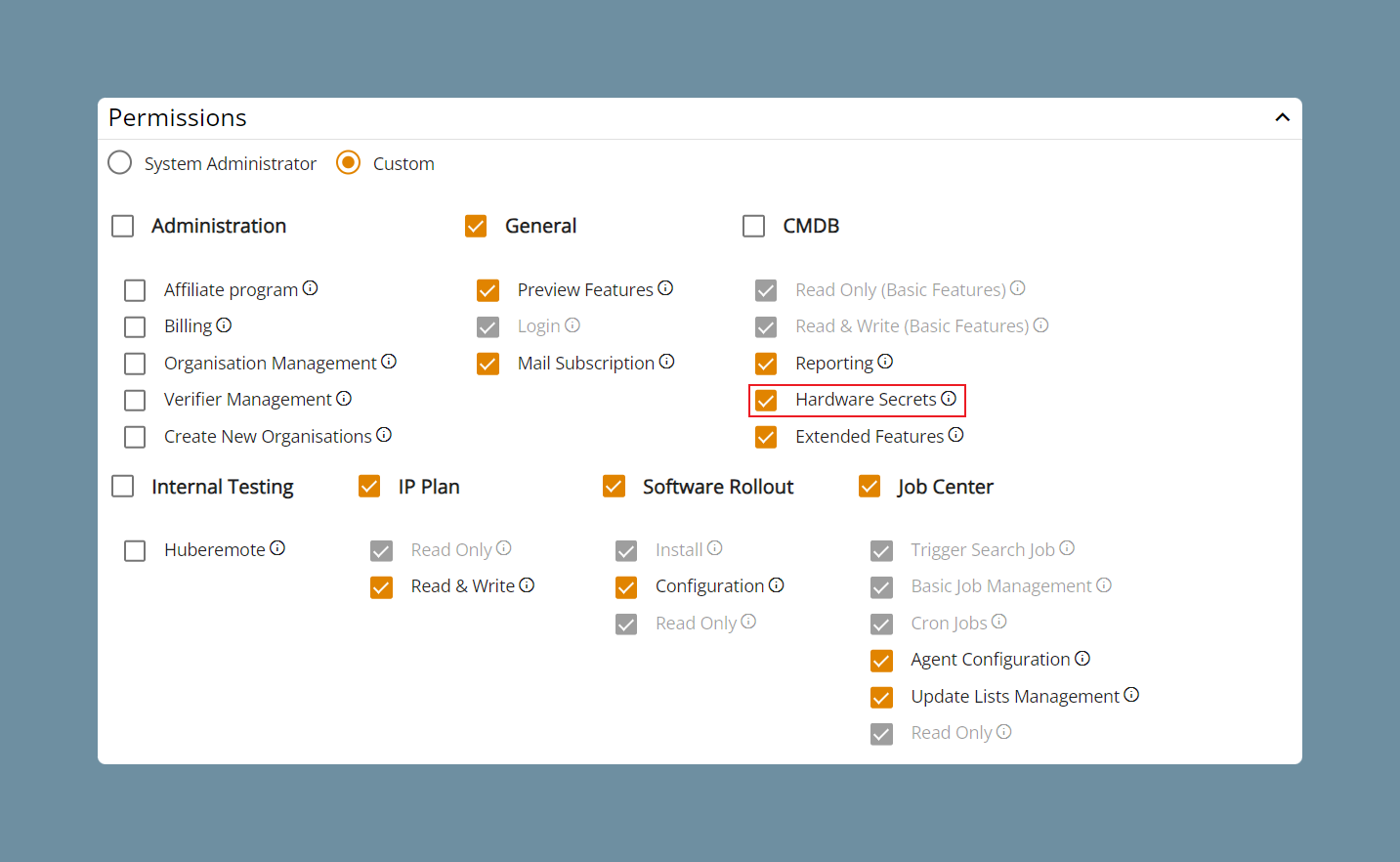Screen dimensions: 1400x862
Task: Toggle the Reporting checkbox off
Action: tap(766, 364)
